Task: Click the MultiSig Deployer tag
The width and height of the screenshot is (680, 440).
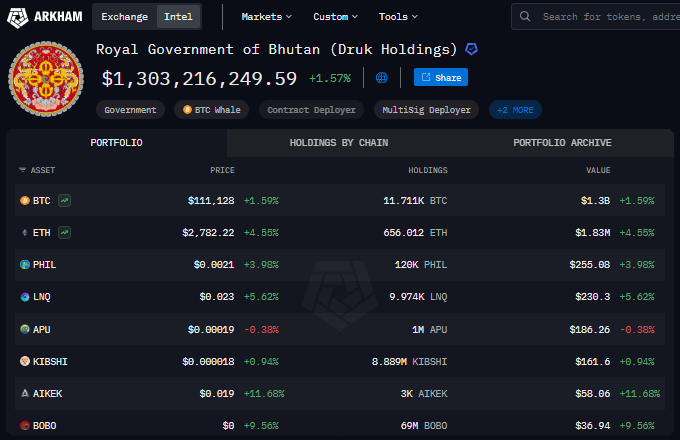Action: click(426, 110)
